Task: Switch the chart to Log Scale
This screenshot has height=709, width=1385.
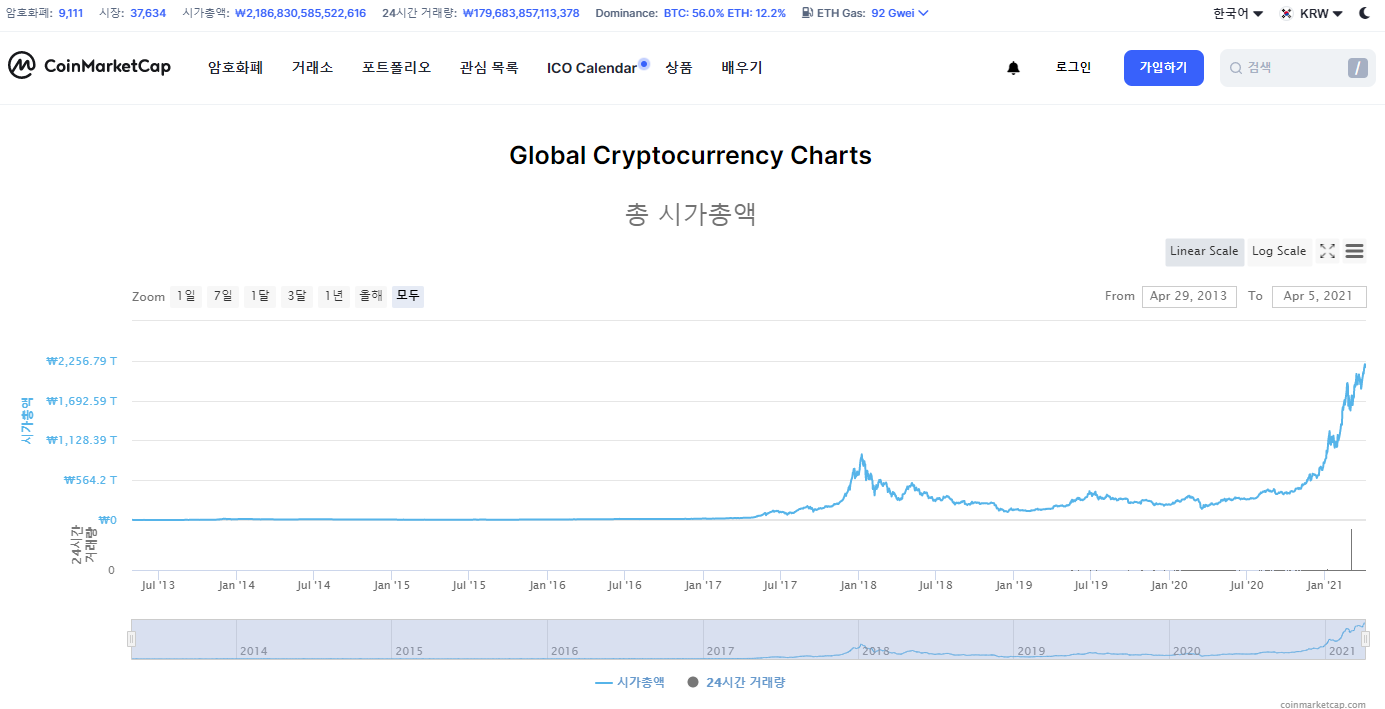Action: [x=1278, y=252]
